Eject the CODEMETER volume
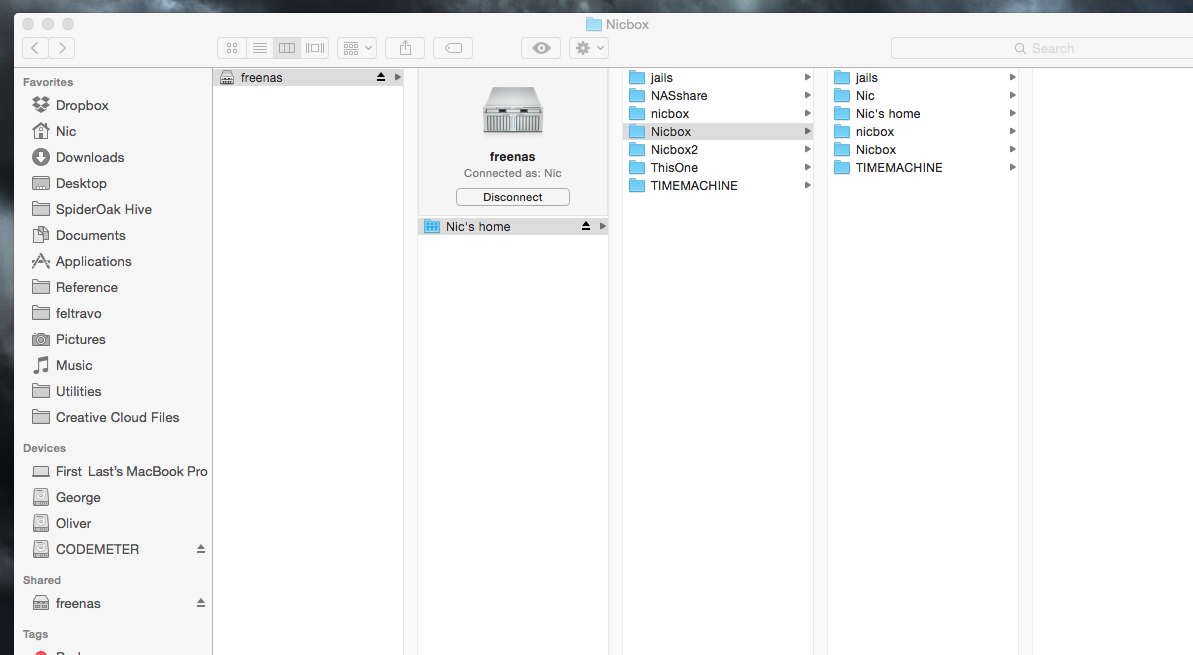 201,548
